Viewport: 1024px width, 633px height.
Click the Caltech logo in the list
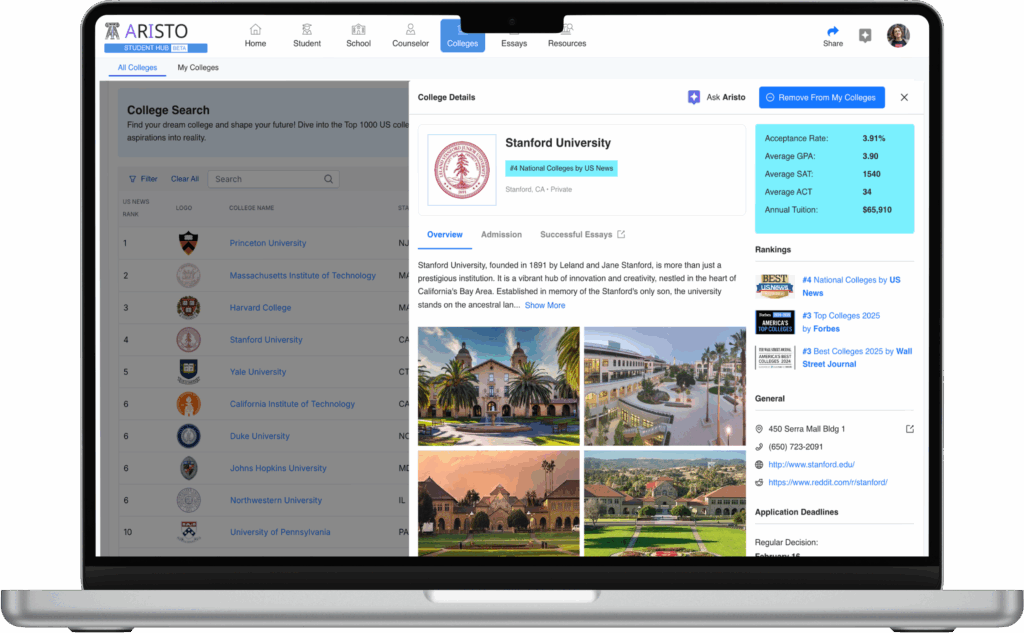[x=188, y=404]
